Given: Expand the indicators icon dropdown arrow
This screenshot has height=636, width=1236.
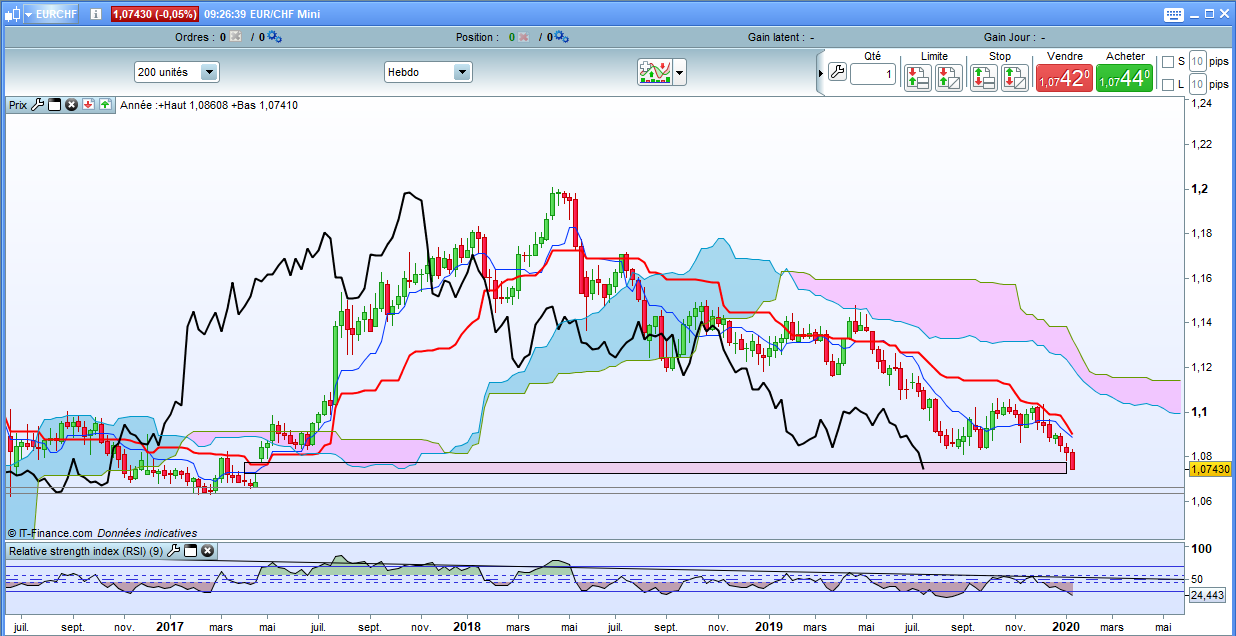Looking at the screenshot, I should 680,72.
